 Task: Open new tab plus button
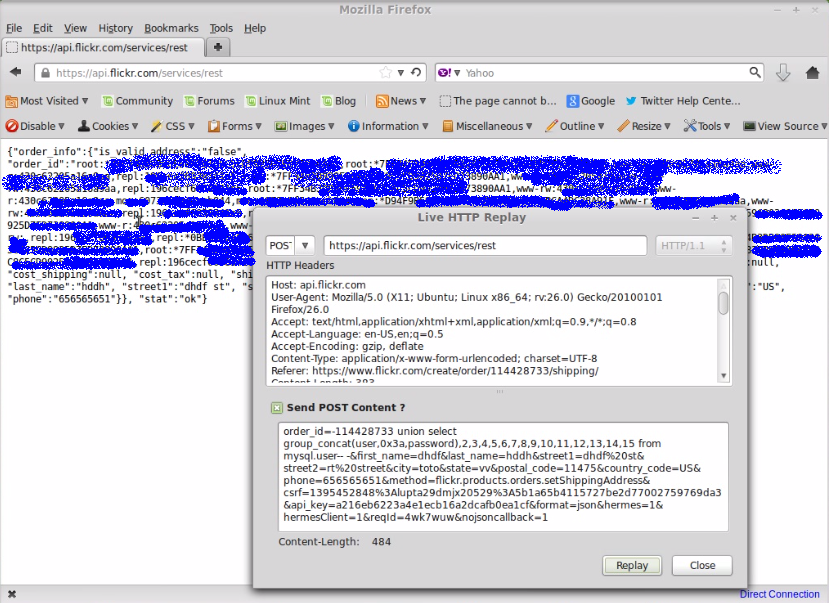pyautogui.click(x=218, y=48)
